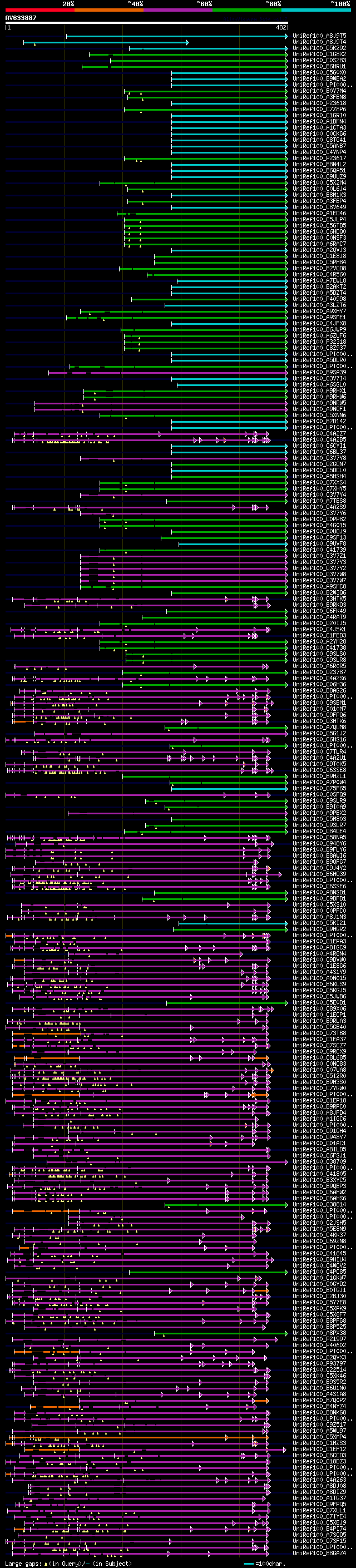The width and height of the screenshot is (356, 1568).
Task: Click the purple ~60% identity color segment
Action: click(x=179, y=10)
